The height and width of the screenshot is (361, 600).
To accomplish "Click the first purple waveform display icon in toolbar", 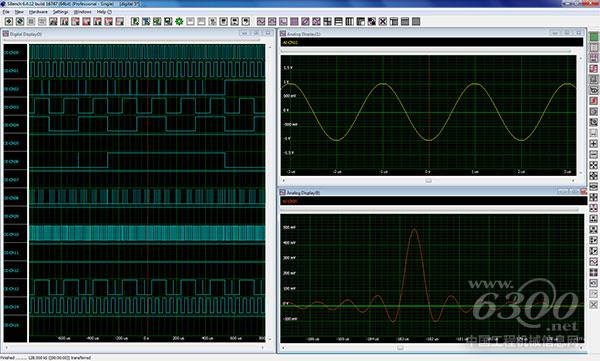I will (x=261, y=21).
